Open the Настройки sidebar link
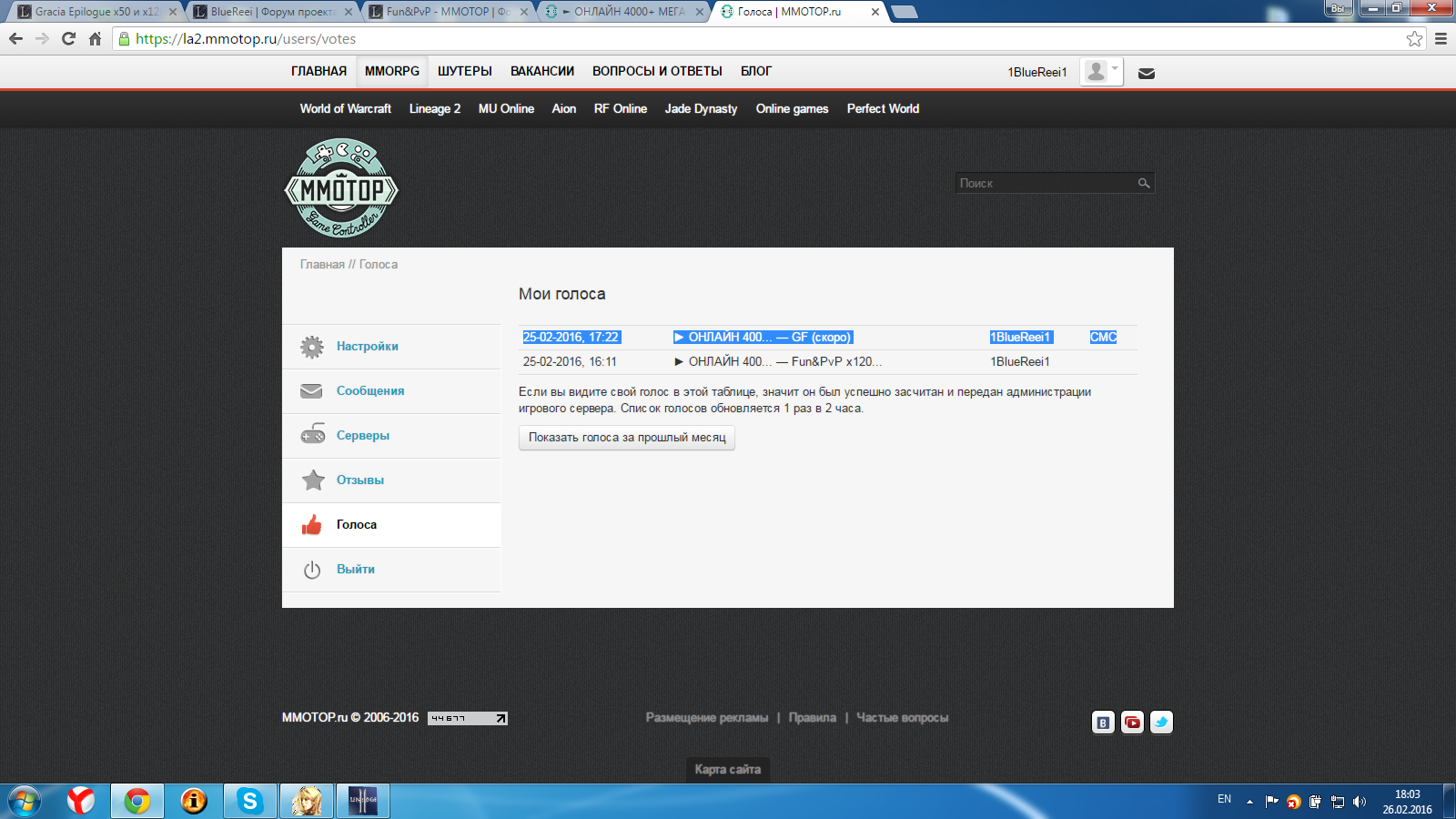This screenshot has width=1456, height=819. [x=367, y=347]
